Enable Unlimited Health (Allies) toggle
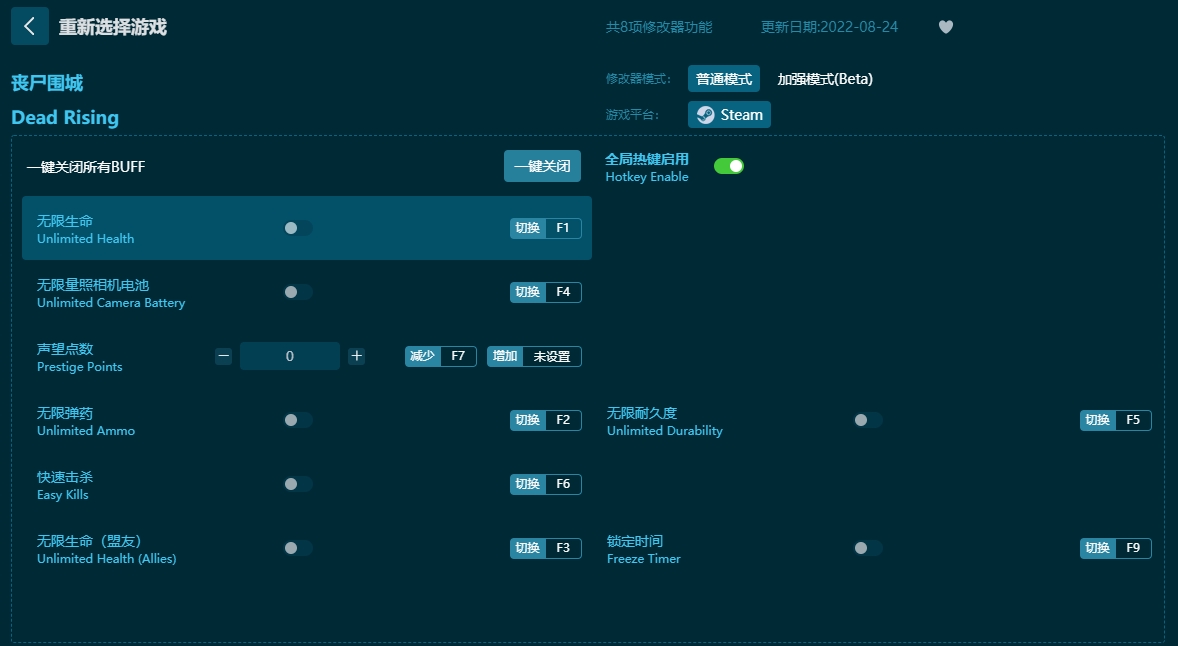This screenshot has height=646, width=1178. pyautogui.click(x=298, y=548)
